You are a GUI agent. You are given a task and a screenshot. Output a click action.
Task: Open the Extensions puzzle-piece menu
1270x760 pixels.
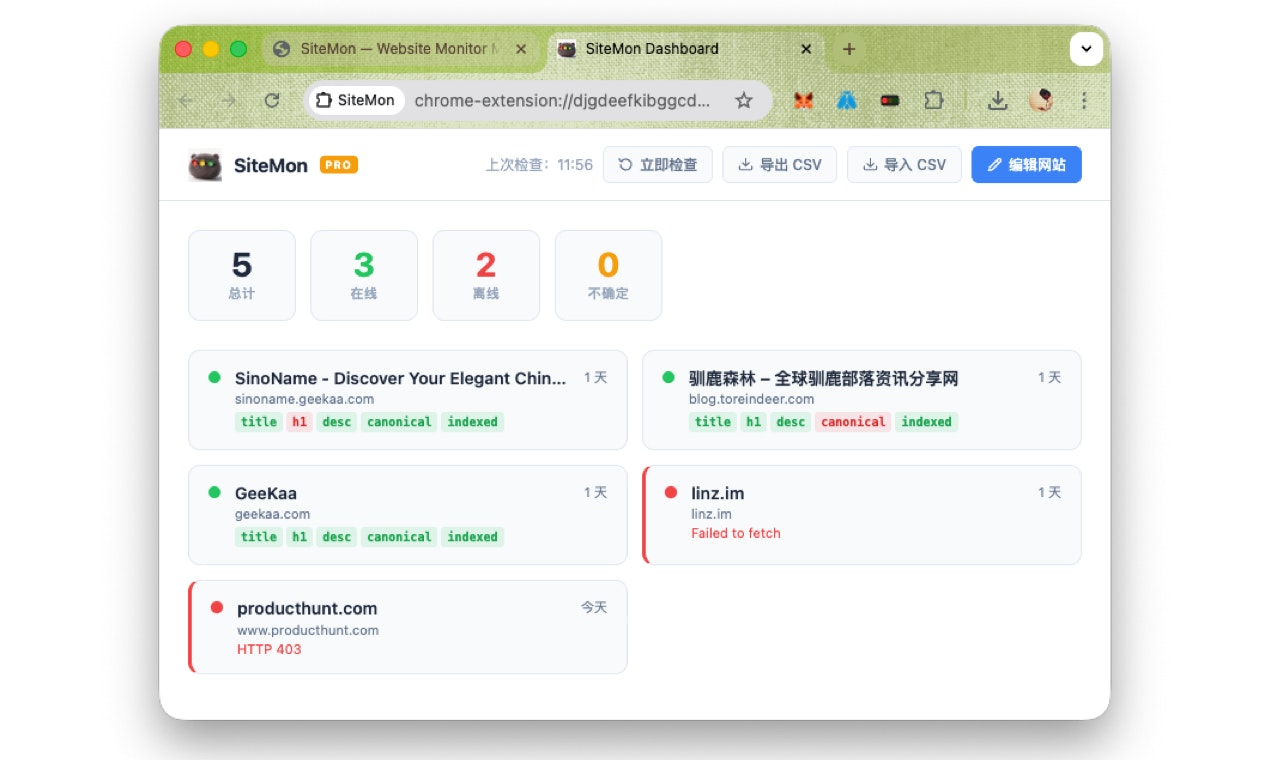(933, 101)
